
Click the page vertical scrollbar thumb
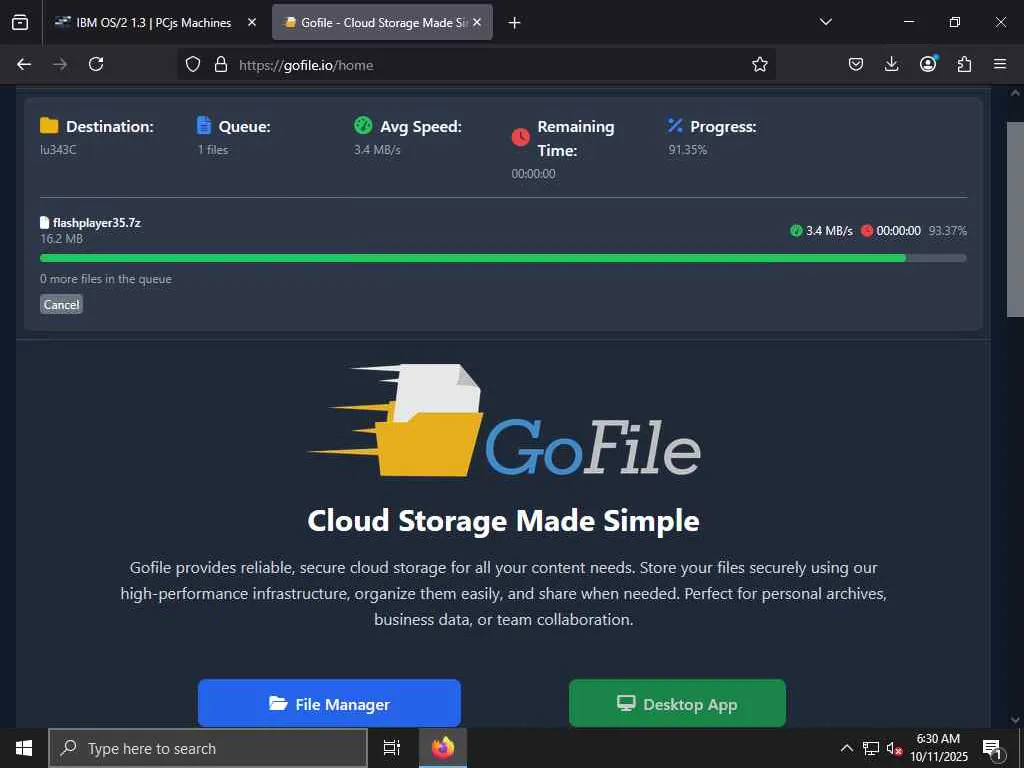point(1016,219)
